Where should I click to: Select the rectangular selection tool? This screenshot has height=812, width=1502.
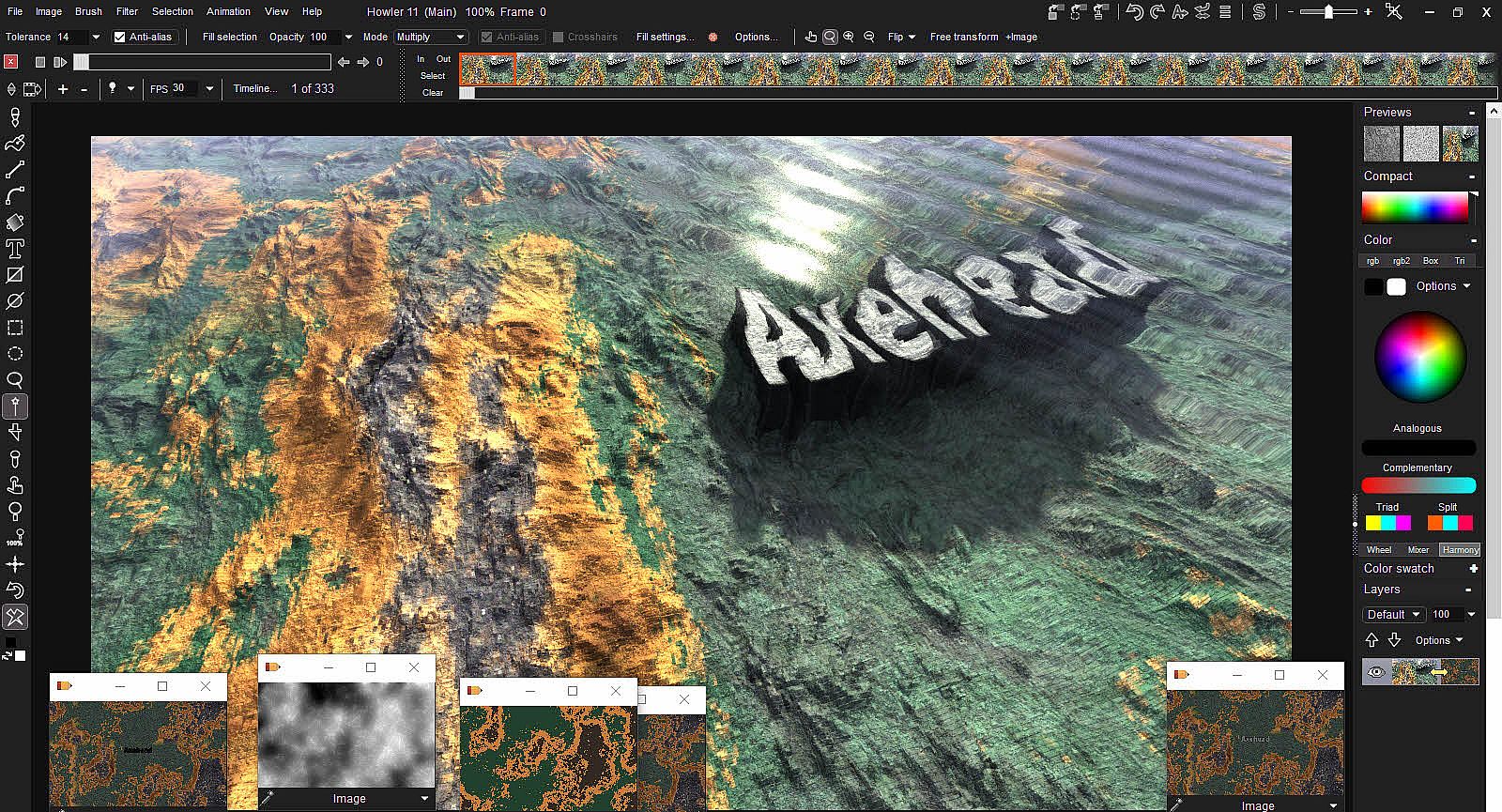[15, 328]
